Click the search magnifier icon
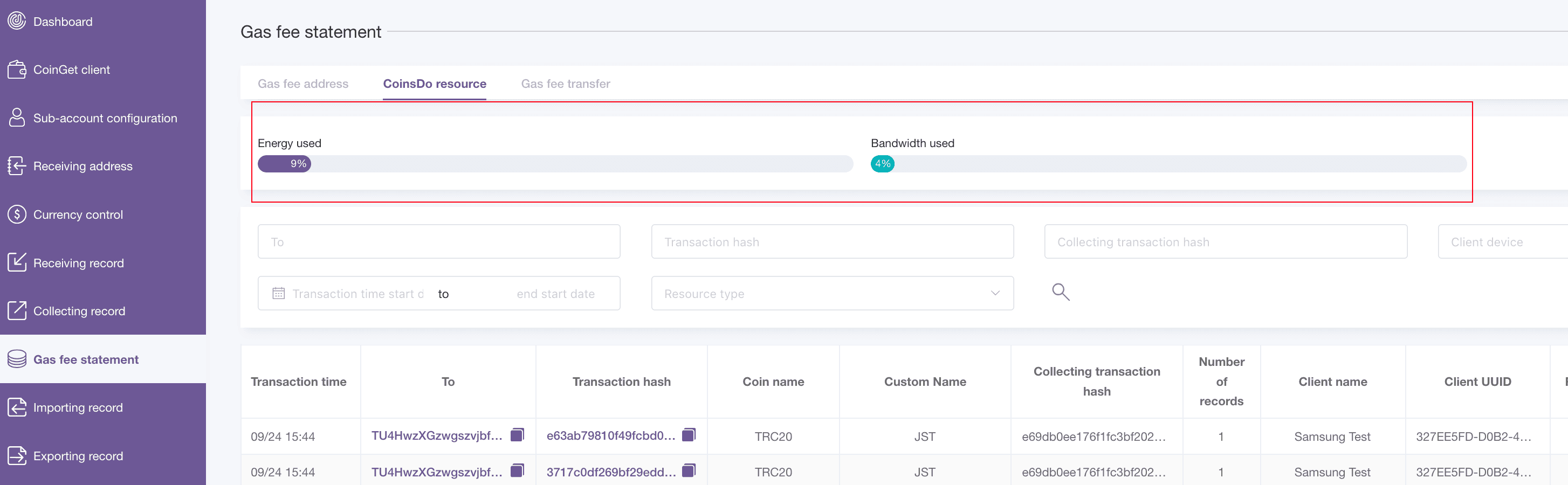 (x=1061, y=292)
